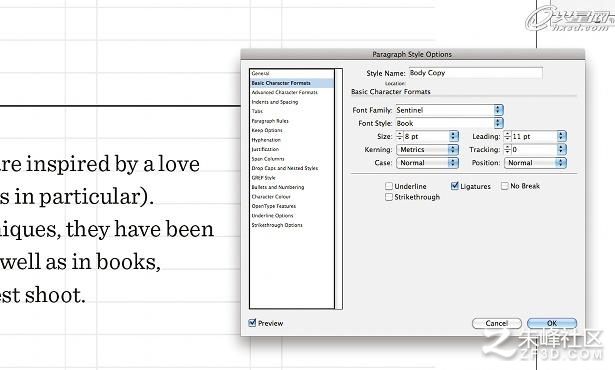Open Underline Options category

tap(272, 215)
